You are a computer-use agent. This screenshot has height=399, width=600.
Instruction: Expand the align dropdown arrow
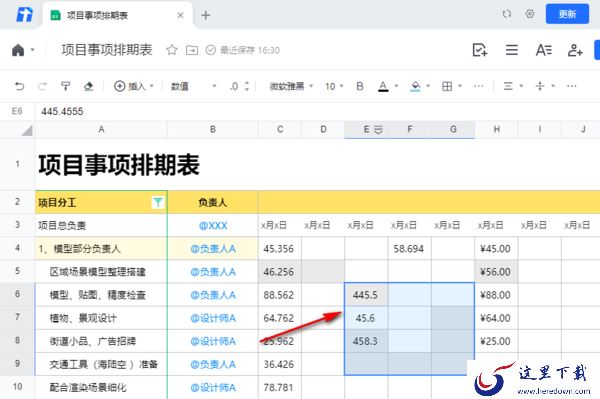pyautogui.click(x=521, y=86)
